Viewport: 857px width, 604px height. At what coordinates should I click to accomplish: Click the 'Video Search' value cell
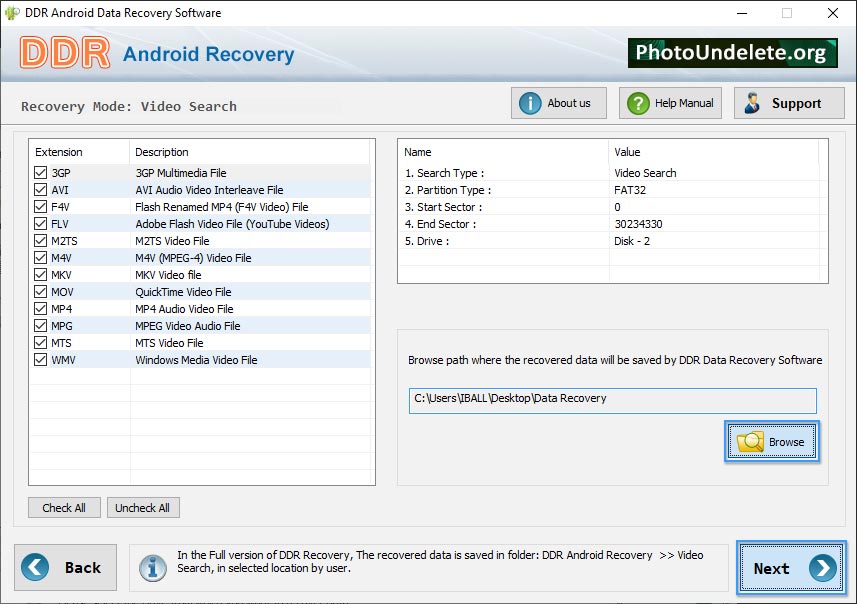click(x=645, y=173)
